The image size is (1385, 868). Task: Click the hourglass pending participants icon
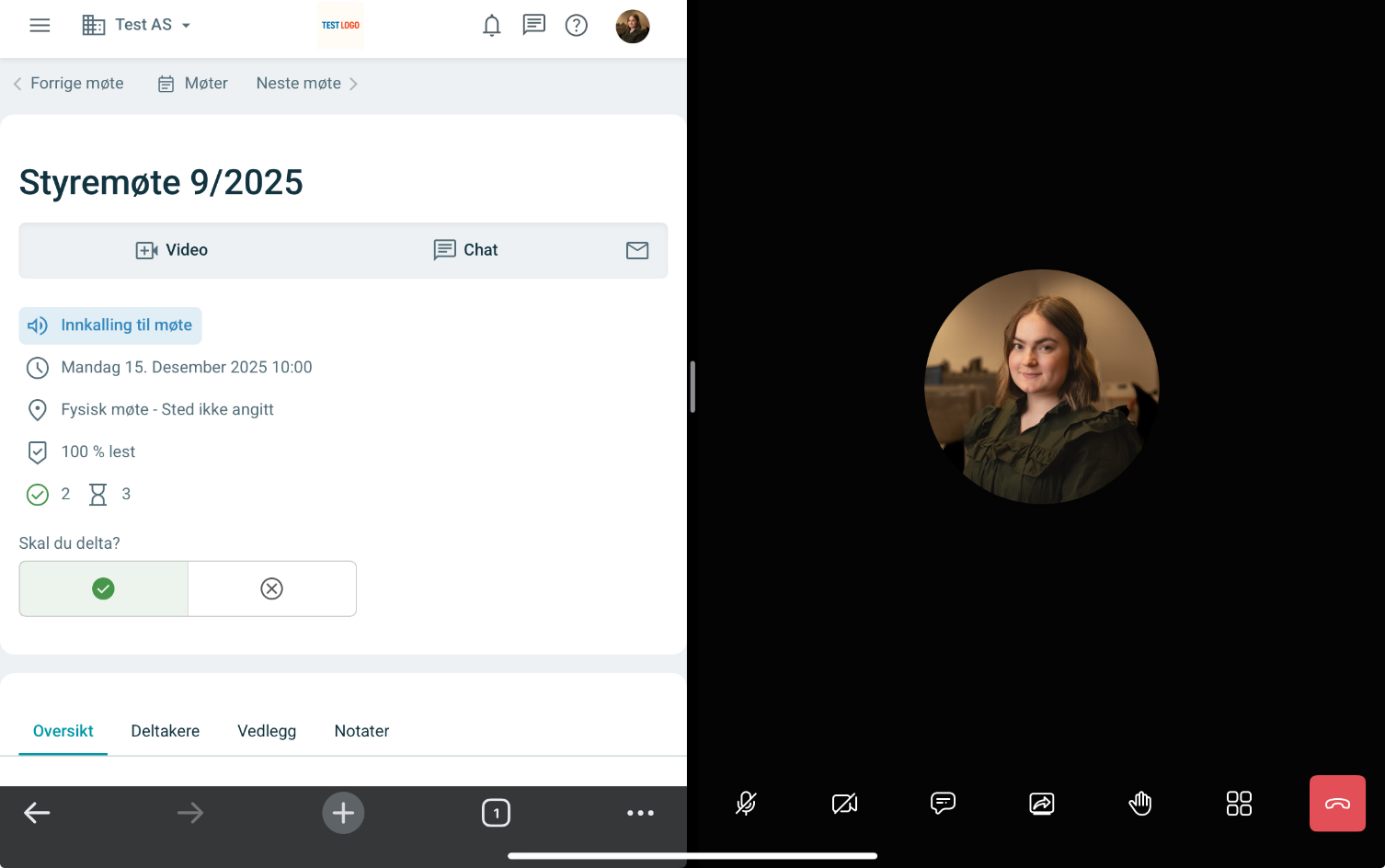(97, 495)
